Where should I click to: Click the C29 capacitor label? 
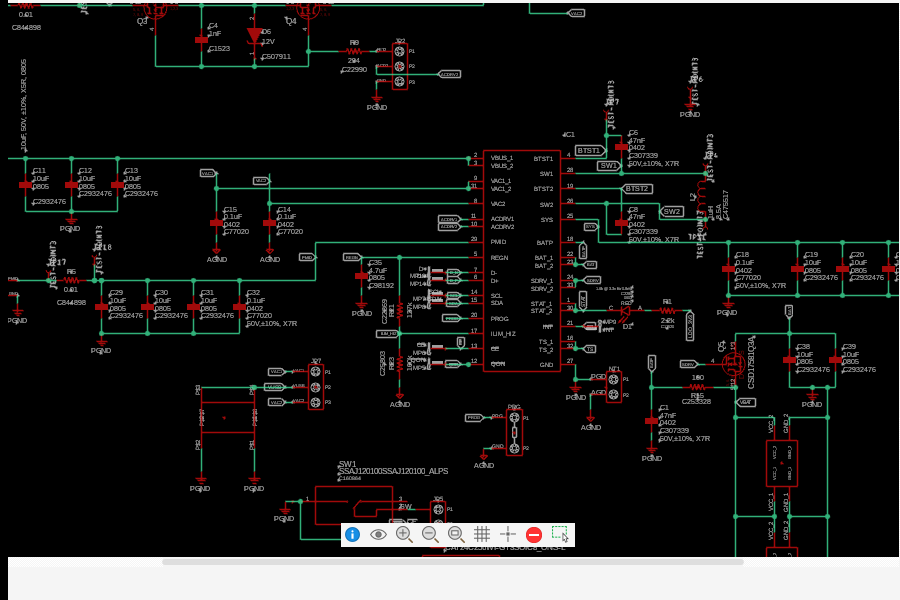[x=116, y=293]
